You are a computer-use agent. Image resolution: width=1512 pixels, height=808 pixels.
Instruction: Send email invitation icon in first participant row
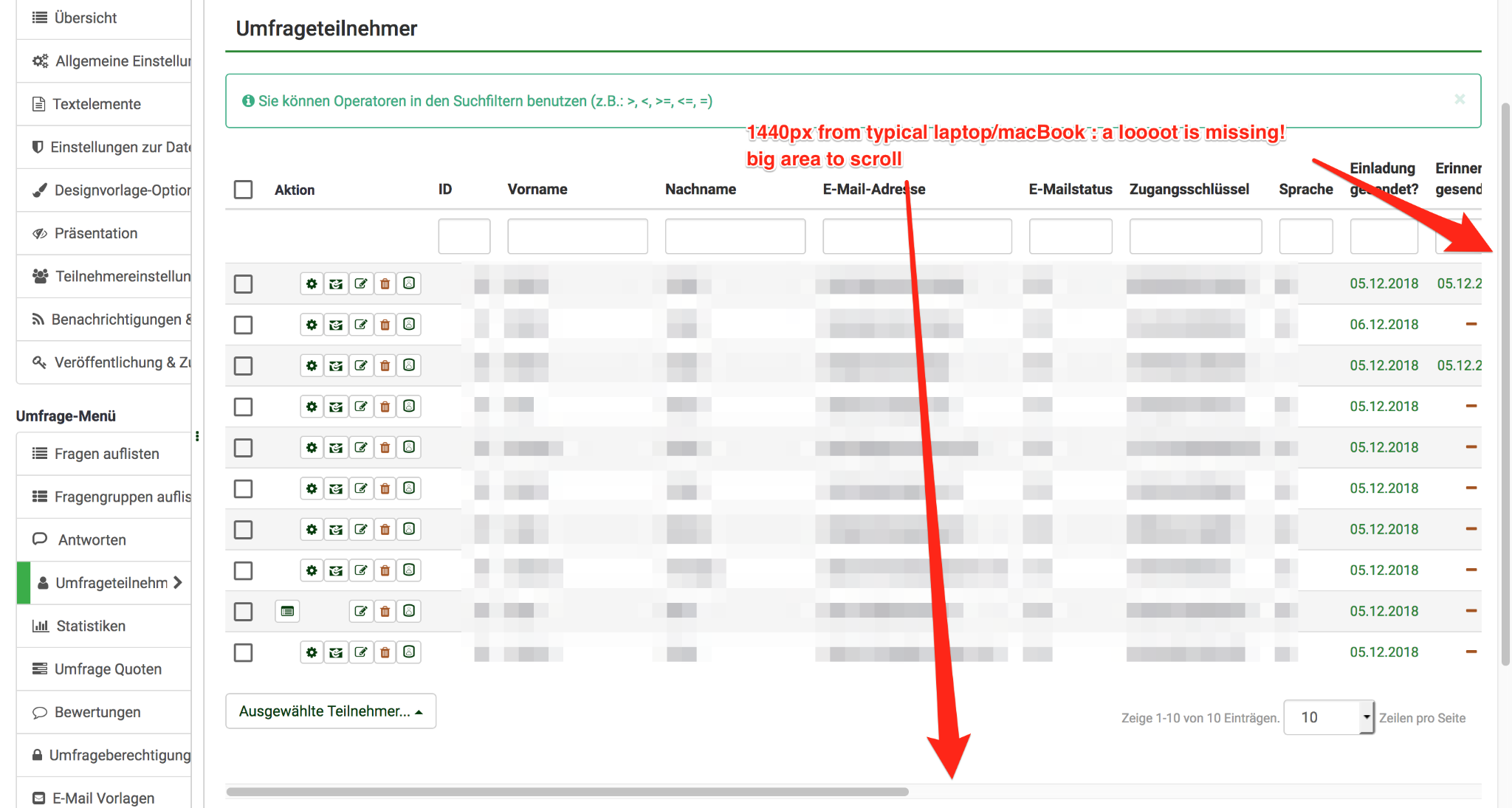click(x=336, y=283)
